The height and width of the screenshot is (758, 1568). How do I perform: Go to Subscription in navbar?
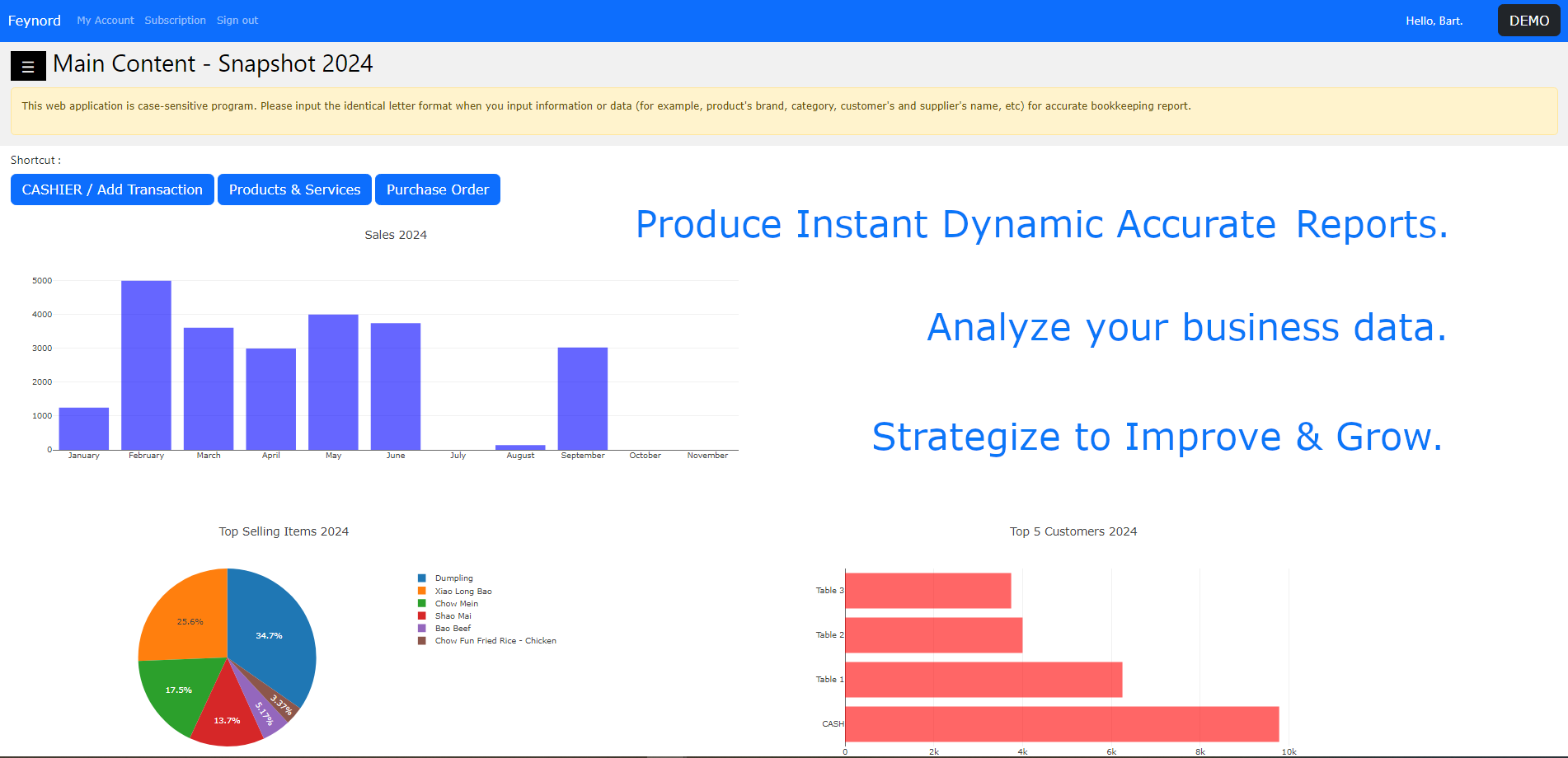[x=175, y=21]
